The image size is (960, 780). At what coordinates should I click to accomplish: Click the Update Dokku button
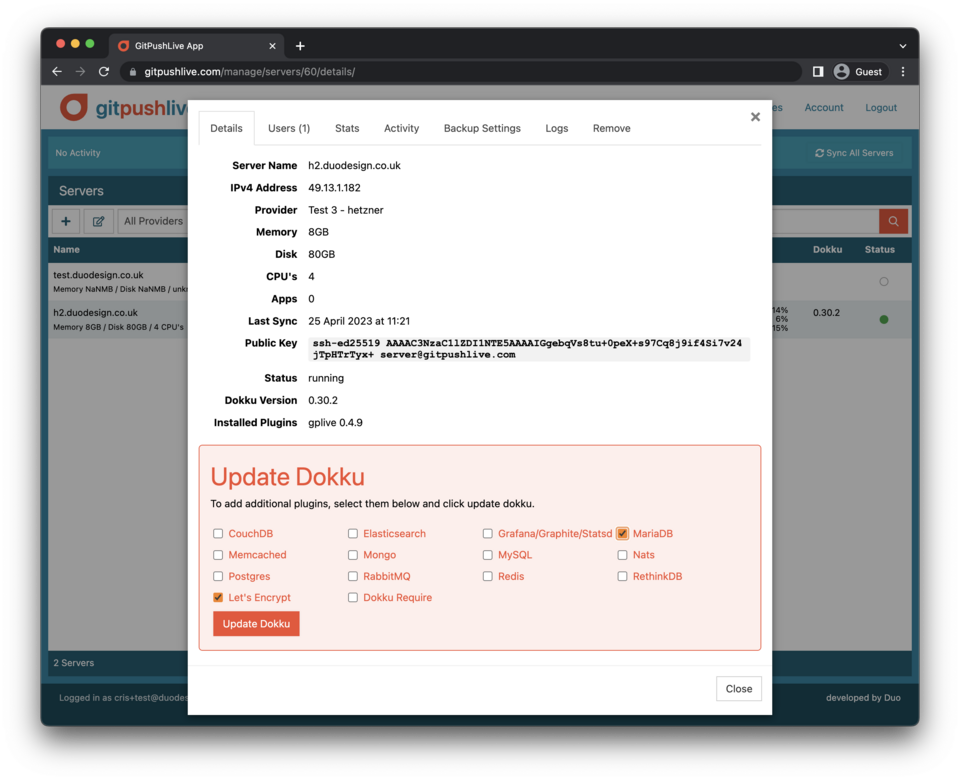point(257,623)
